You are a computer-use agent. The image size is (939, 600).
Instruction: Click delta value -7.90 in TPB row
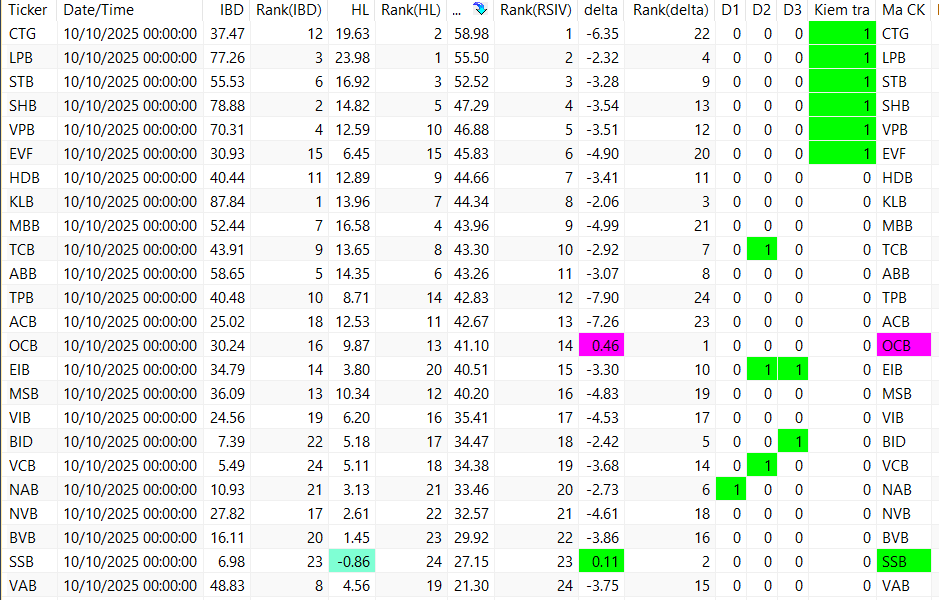(602, 298)
